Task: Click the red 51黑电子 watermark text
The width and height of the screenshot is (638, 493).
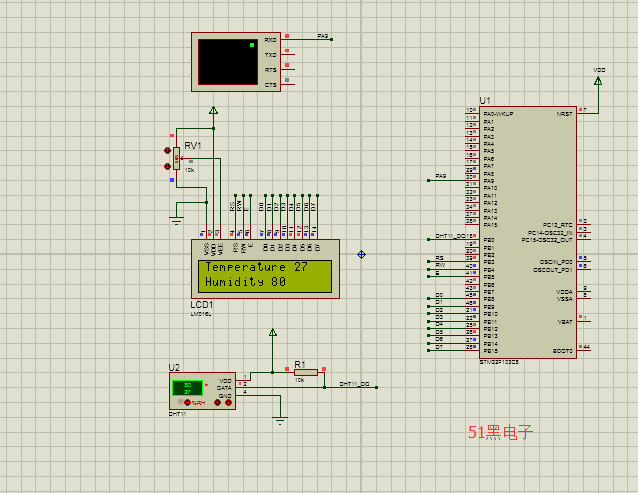Action: coord(501,432)
